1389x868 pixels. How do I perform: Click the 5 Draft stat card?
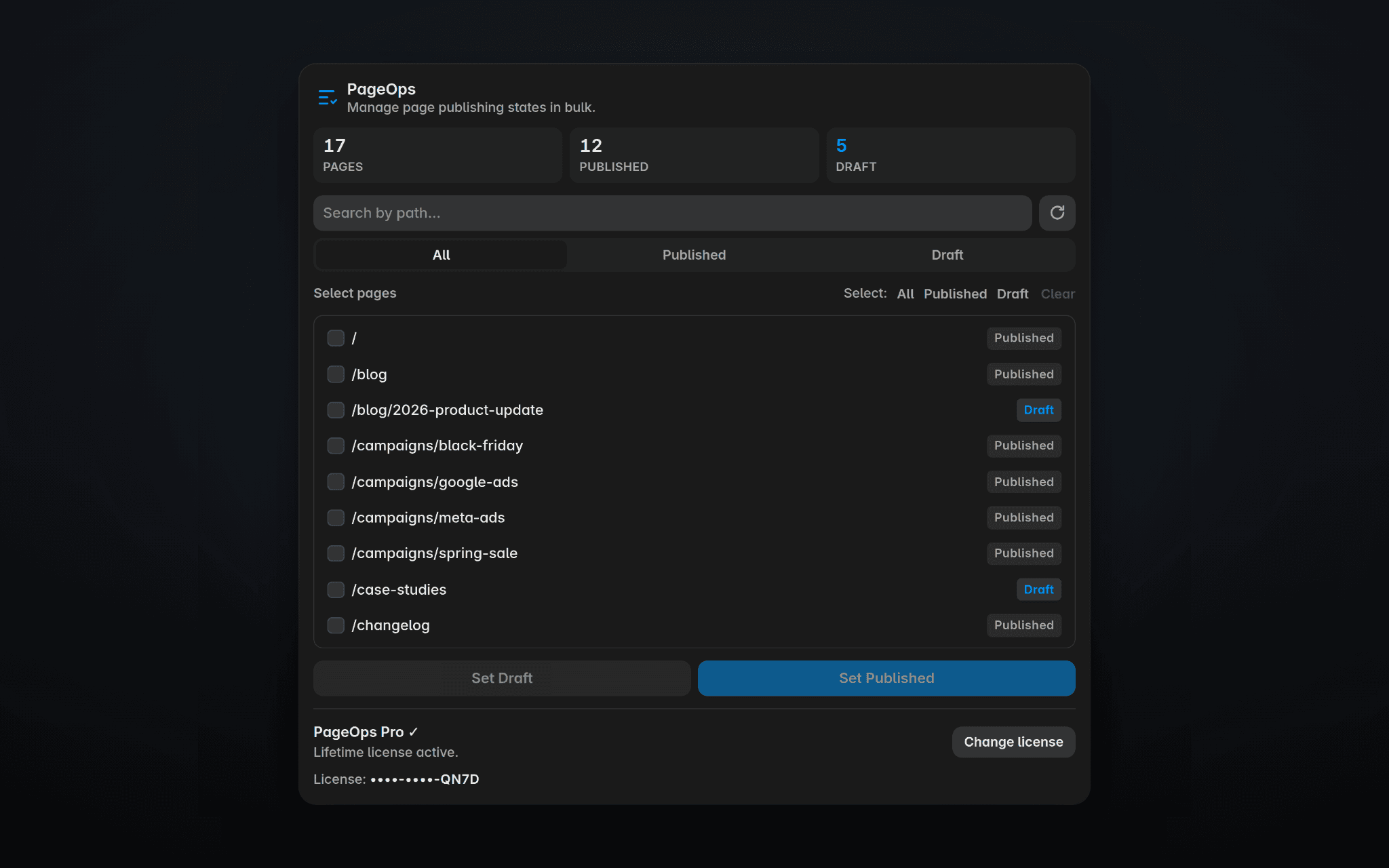950,155
